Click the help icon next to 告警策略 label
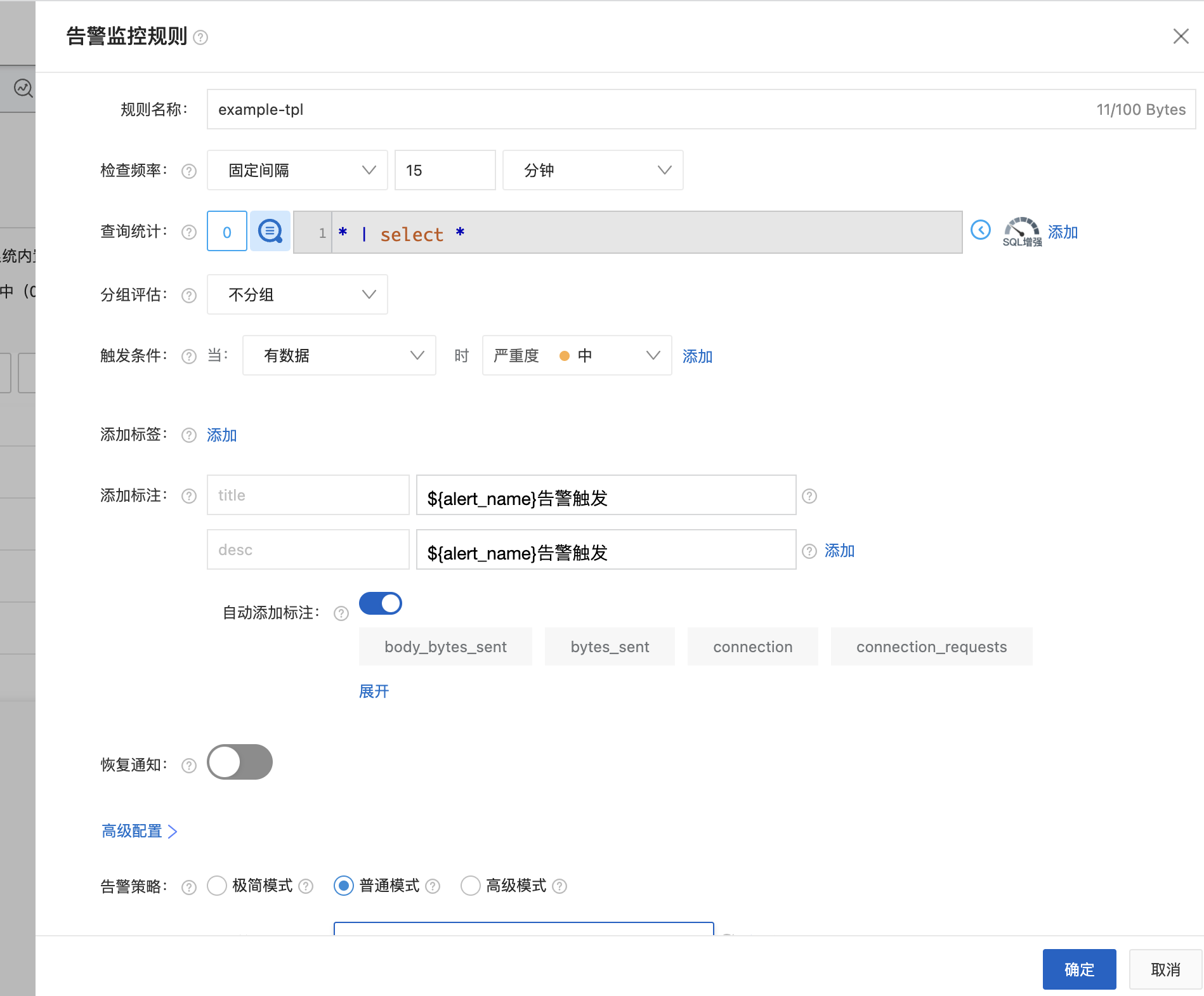The width and height of the screenshot is (1204, 996). tap(189, 887)
